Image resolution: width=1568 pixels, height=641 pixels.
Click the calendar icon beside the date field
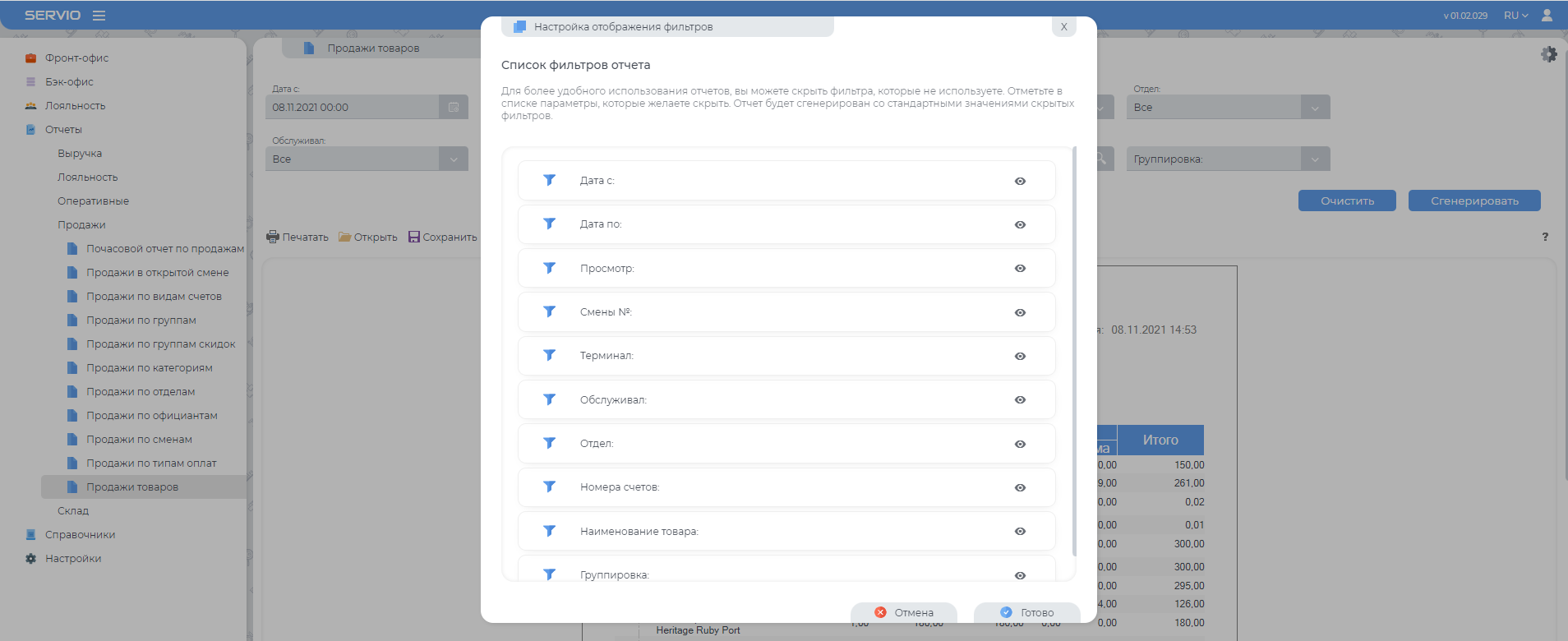(x=453, y=108)
